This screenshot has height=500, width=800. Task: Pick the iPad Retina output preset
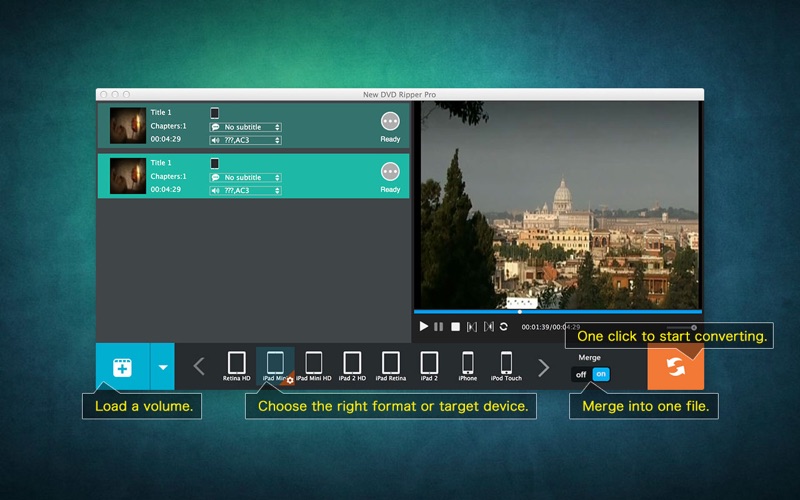coord(391,366)
